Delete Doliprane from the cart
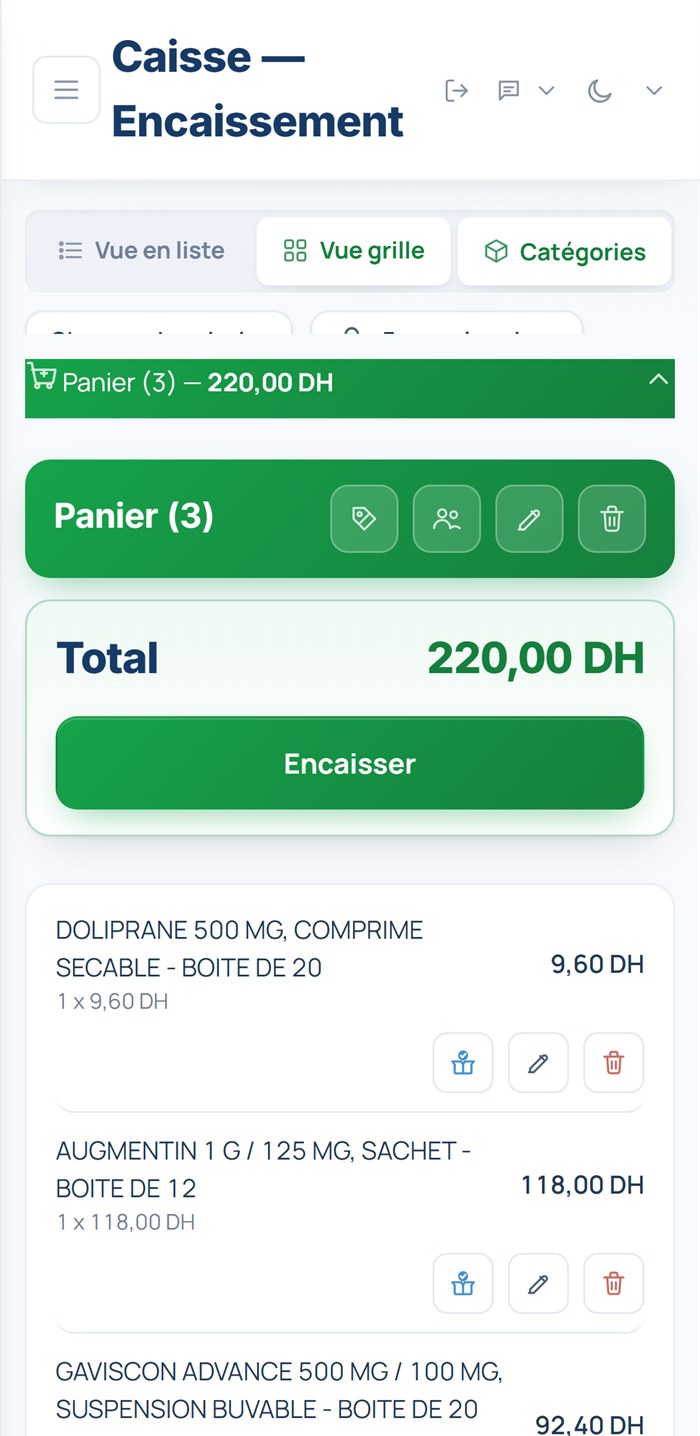 (614, 1063)
